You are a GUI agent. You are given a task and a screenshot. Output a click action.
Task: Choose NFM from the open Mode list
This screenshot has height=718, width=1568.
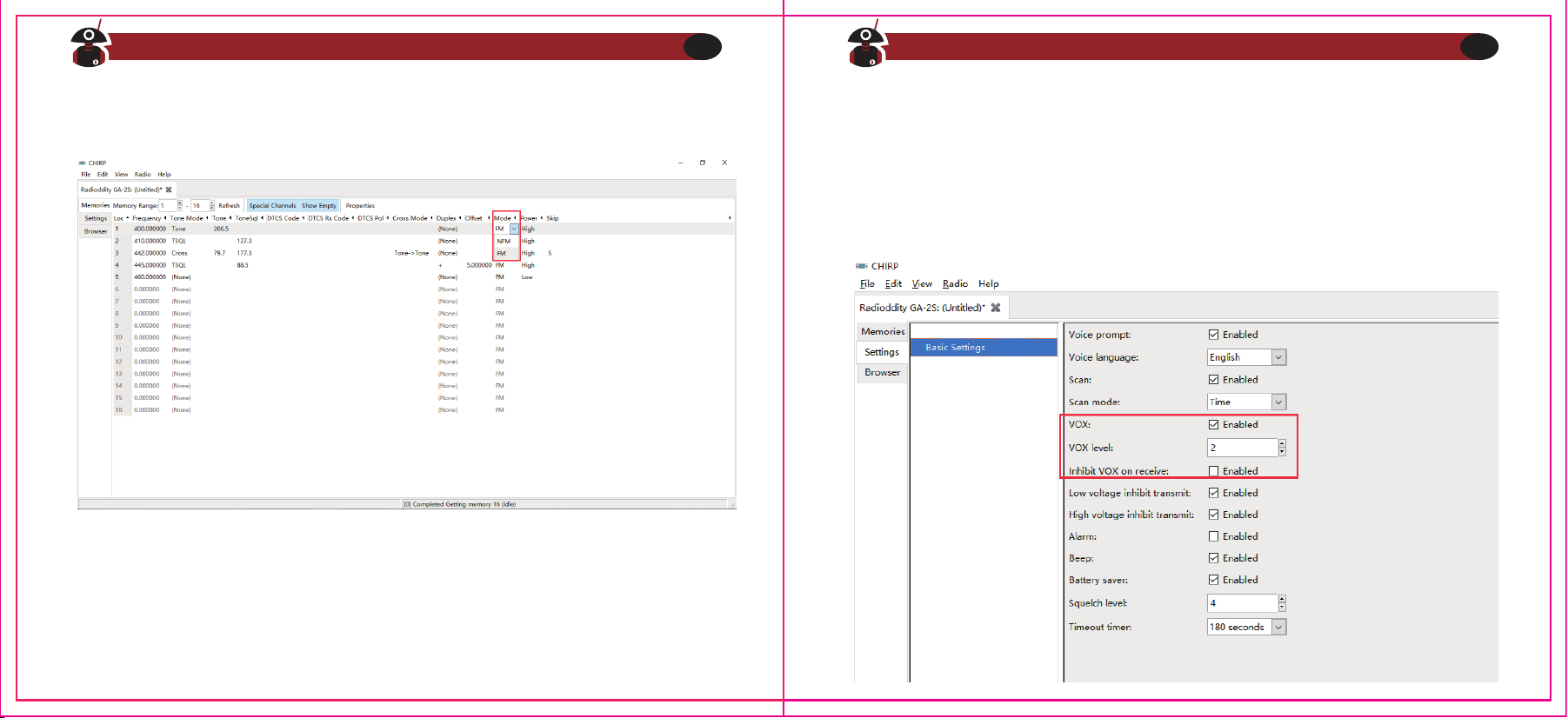504,242
